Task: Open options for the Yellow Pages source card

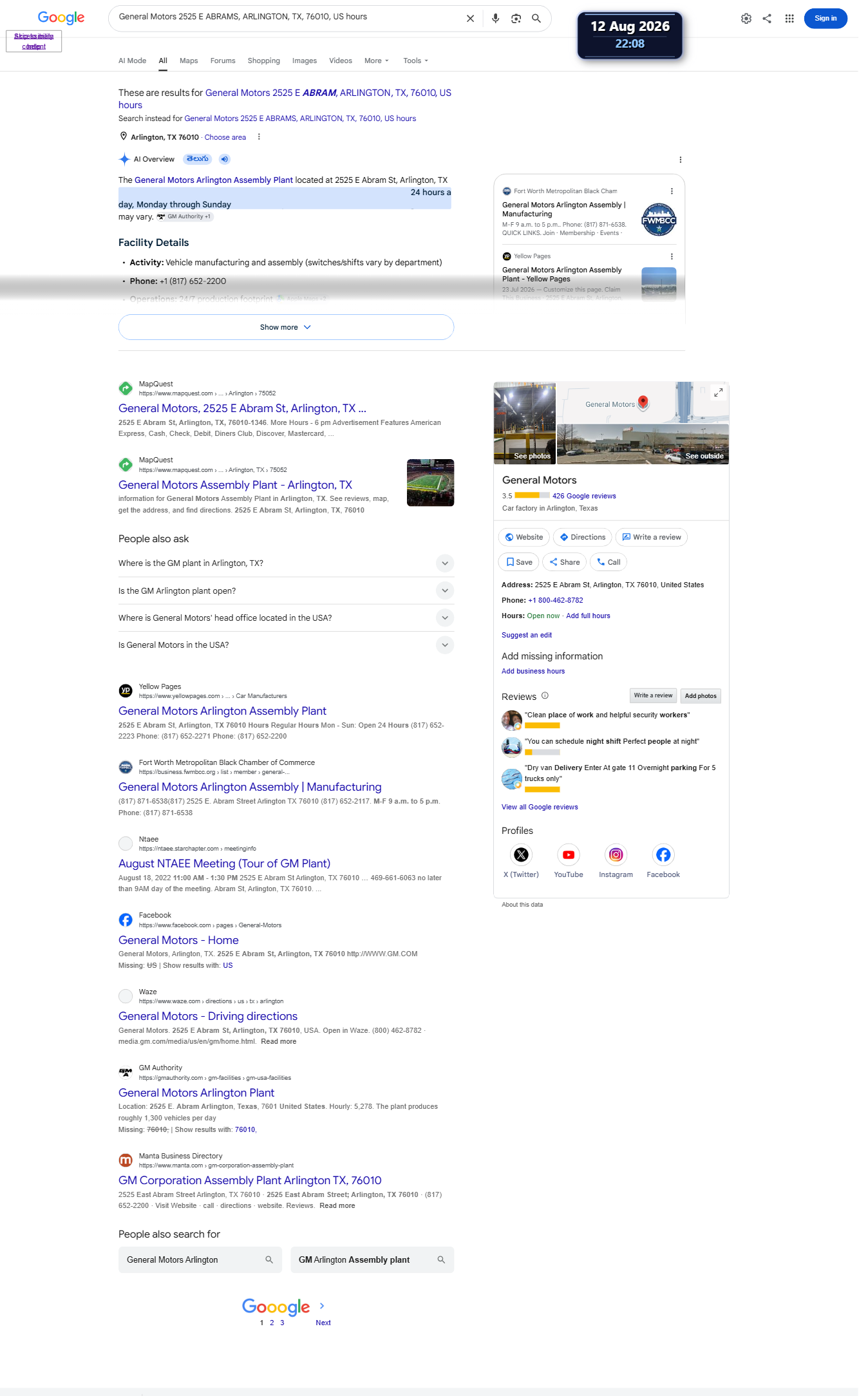Action: (672, 256)
